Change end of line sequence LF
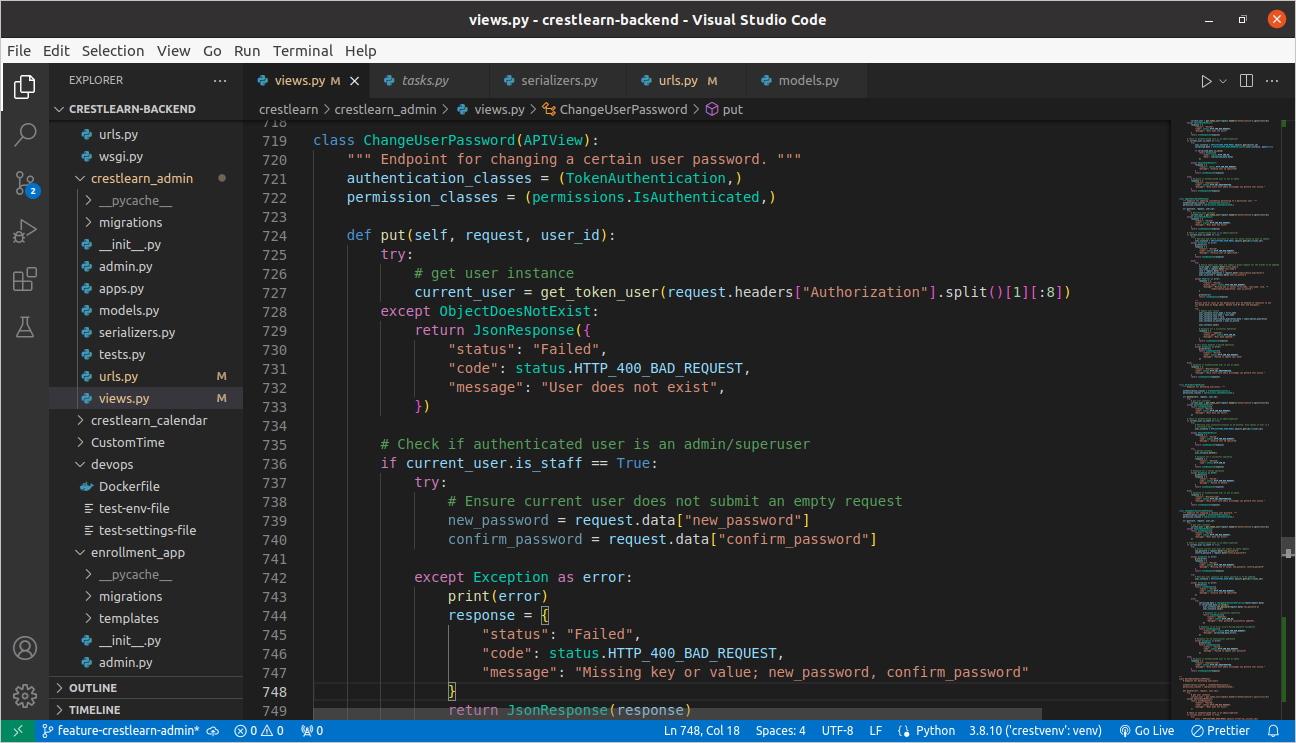The height and width of the screenshot is (743, 1296). point(875,731)
